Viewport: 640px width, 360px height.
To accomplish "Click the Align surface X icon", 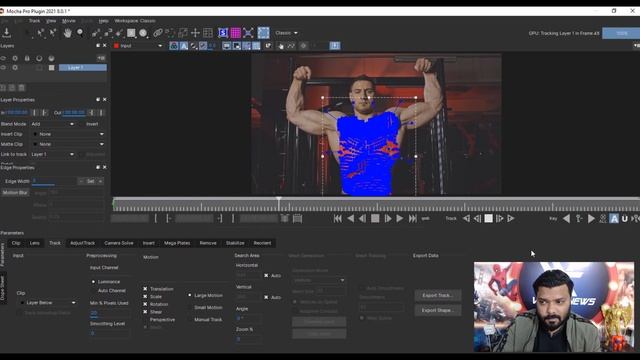I will pos(248,33).
